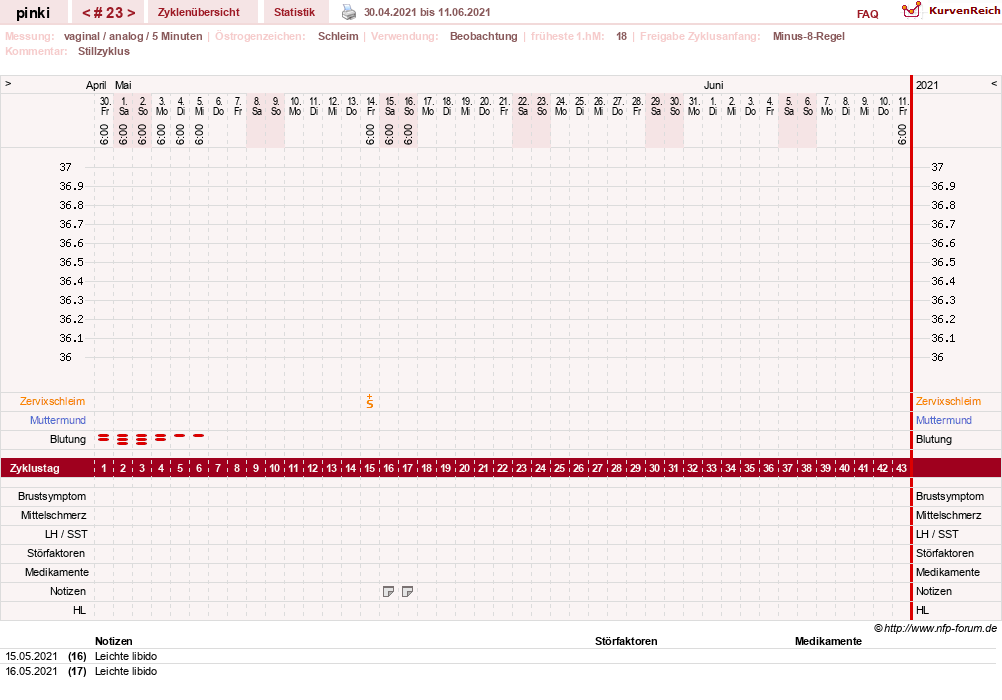Click the date range 30.04.2021 bis 11.06.2021

click(x=428, y=12)
